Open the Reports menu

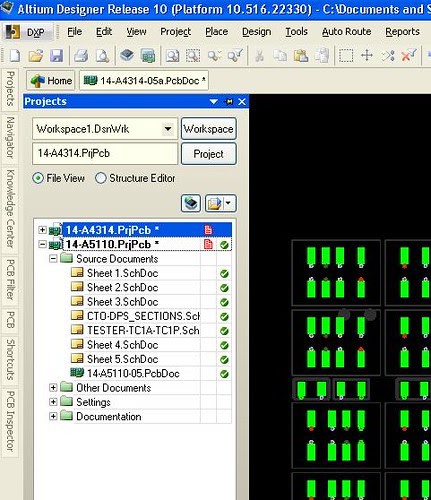402,32
